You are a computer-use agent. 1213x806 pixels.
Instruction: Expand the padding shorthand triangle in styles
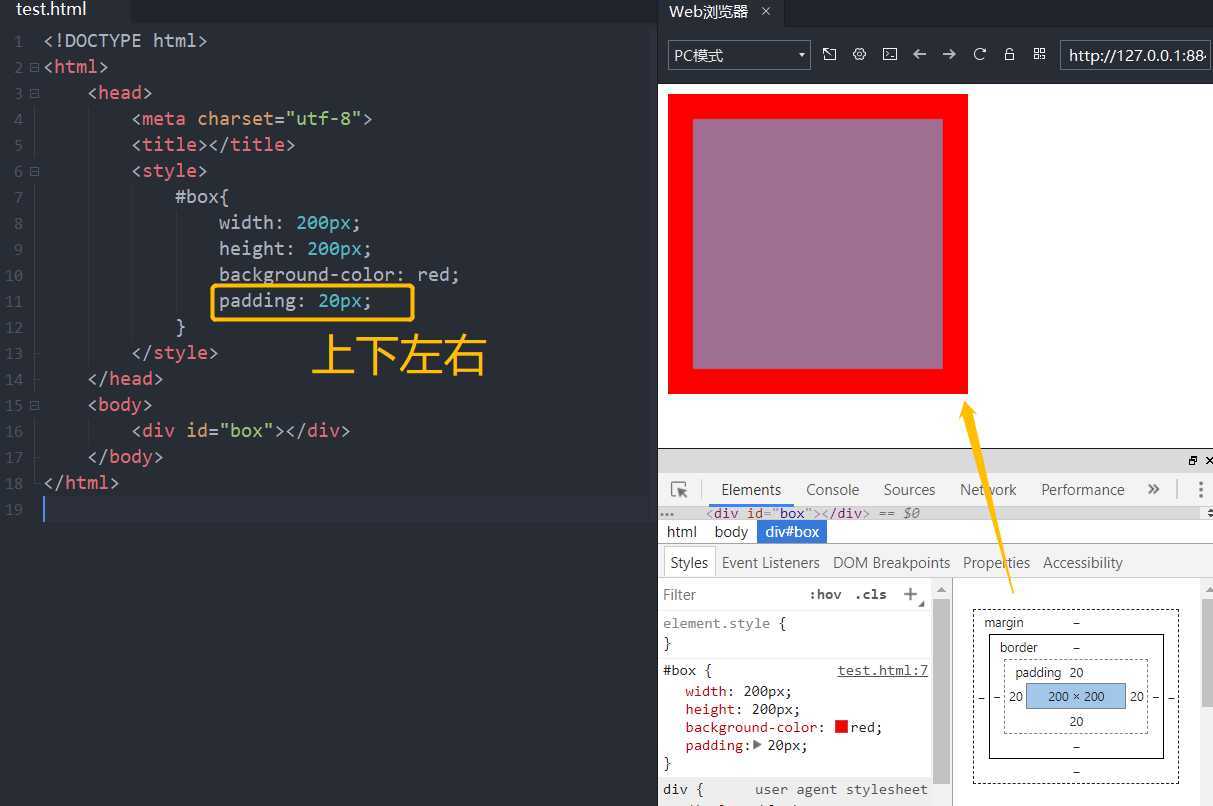pyautogui.click(x=757, y=745)
